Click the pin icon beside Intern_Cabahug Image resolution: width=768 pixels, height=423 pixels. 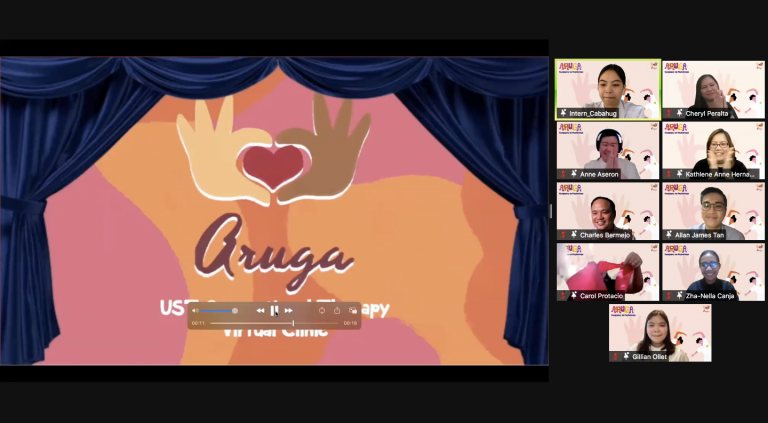click(563, 113)
